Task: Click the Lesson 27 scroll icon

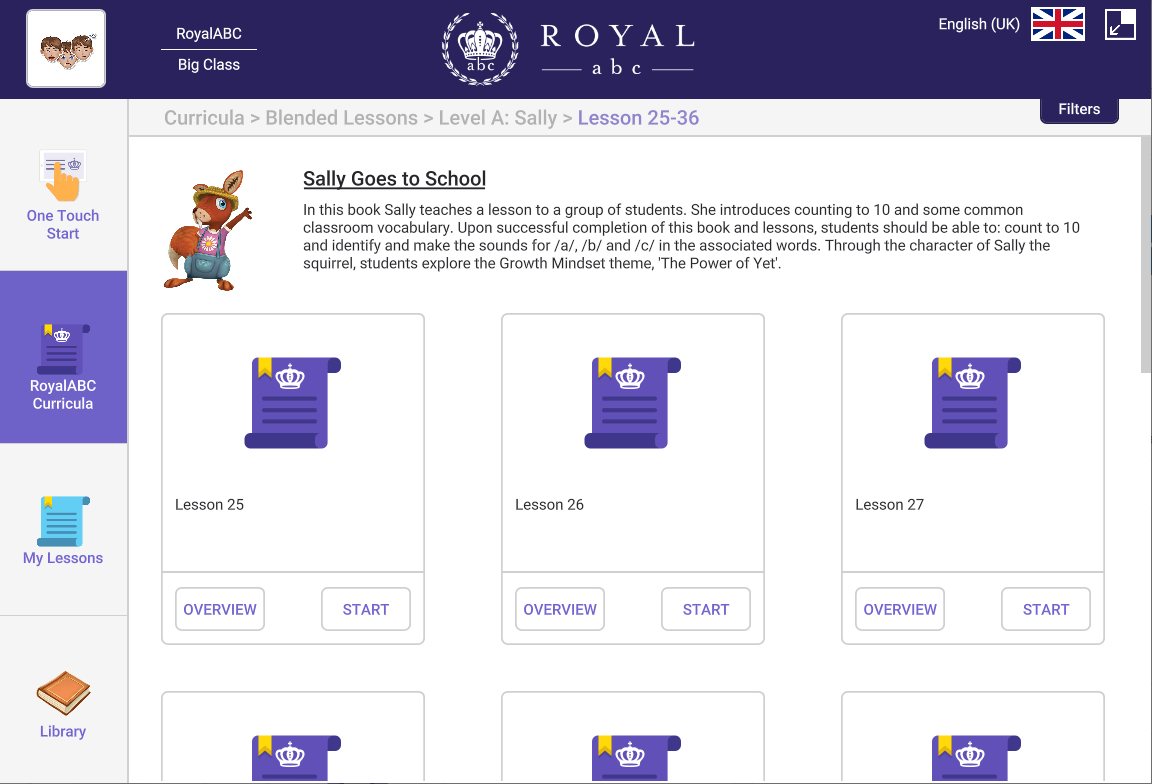Action: pyautogui.click(x=973, y=403)
